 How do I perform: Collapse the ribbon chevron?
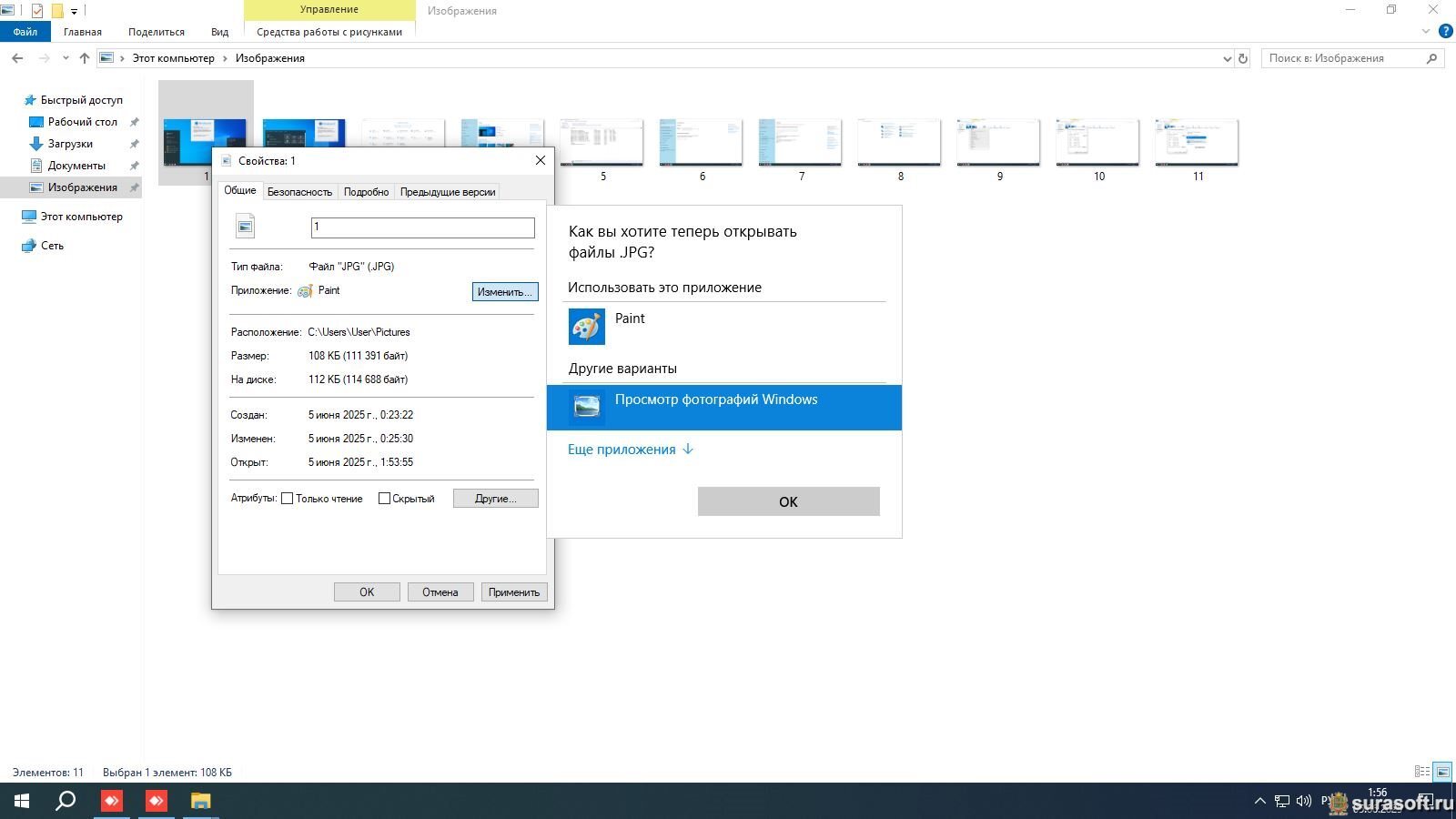point(1426,31)
